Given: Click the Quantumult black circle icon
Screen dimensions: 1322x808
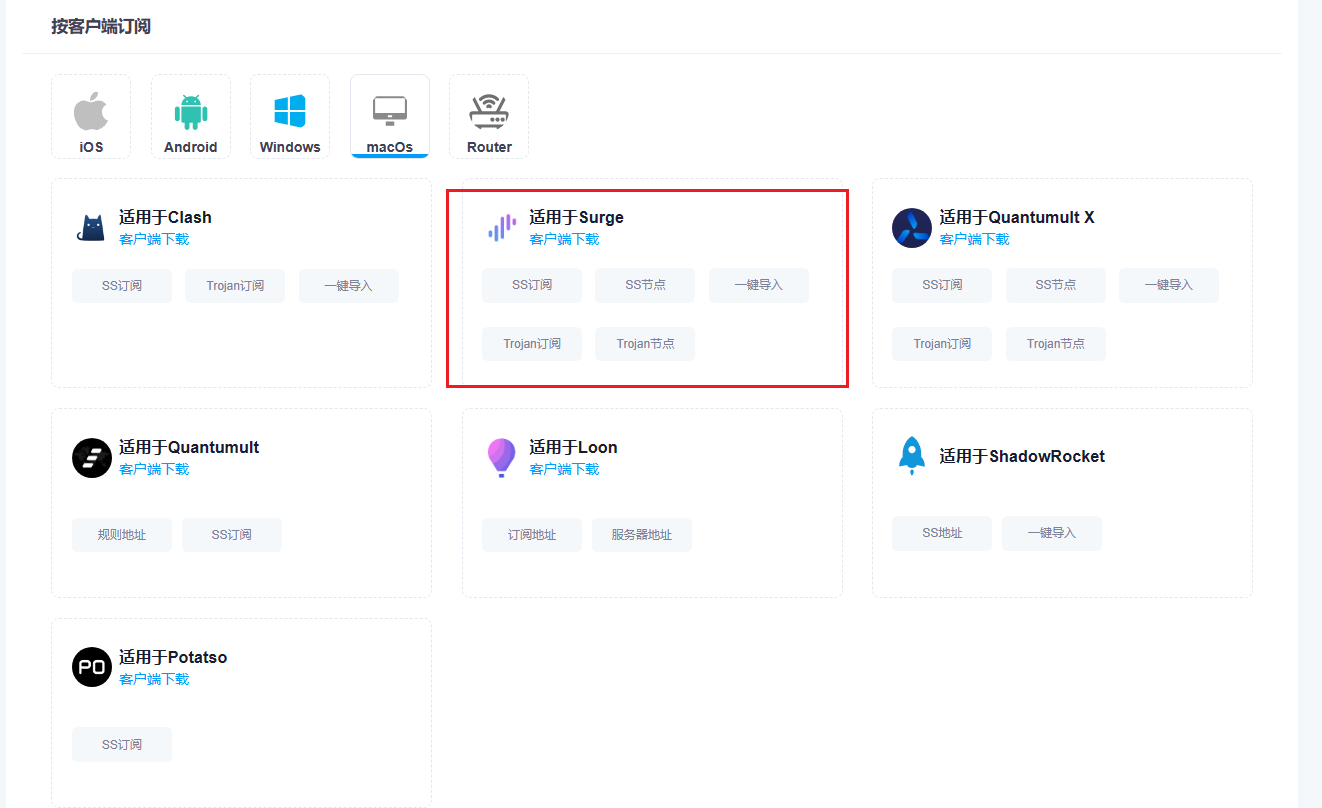Looking at the screenshot, I should [x=91, y=458].
